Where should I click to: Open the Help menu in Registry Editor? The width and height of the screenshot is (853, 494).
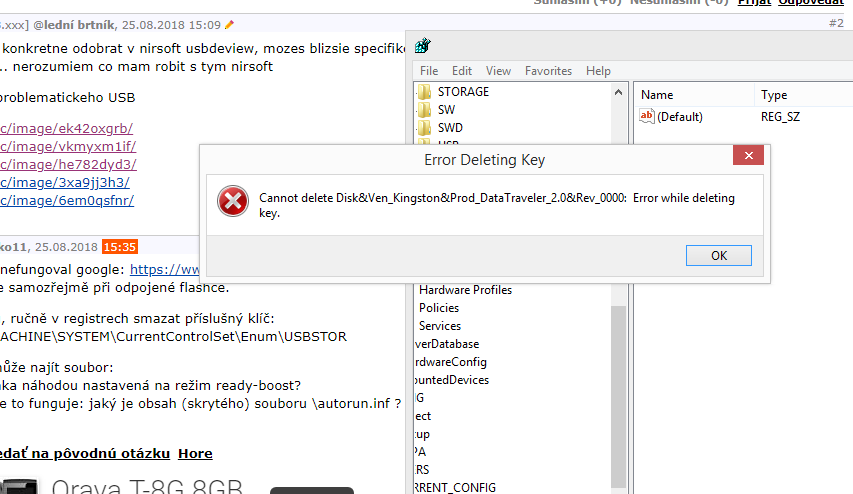[x=598, y=71]
